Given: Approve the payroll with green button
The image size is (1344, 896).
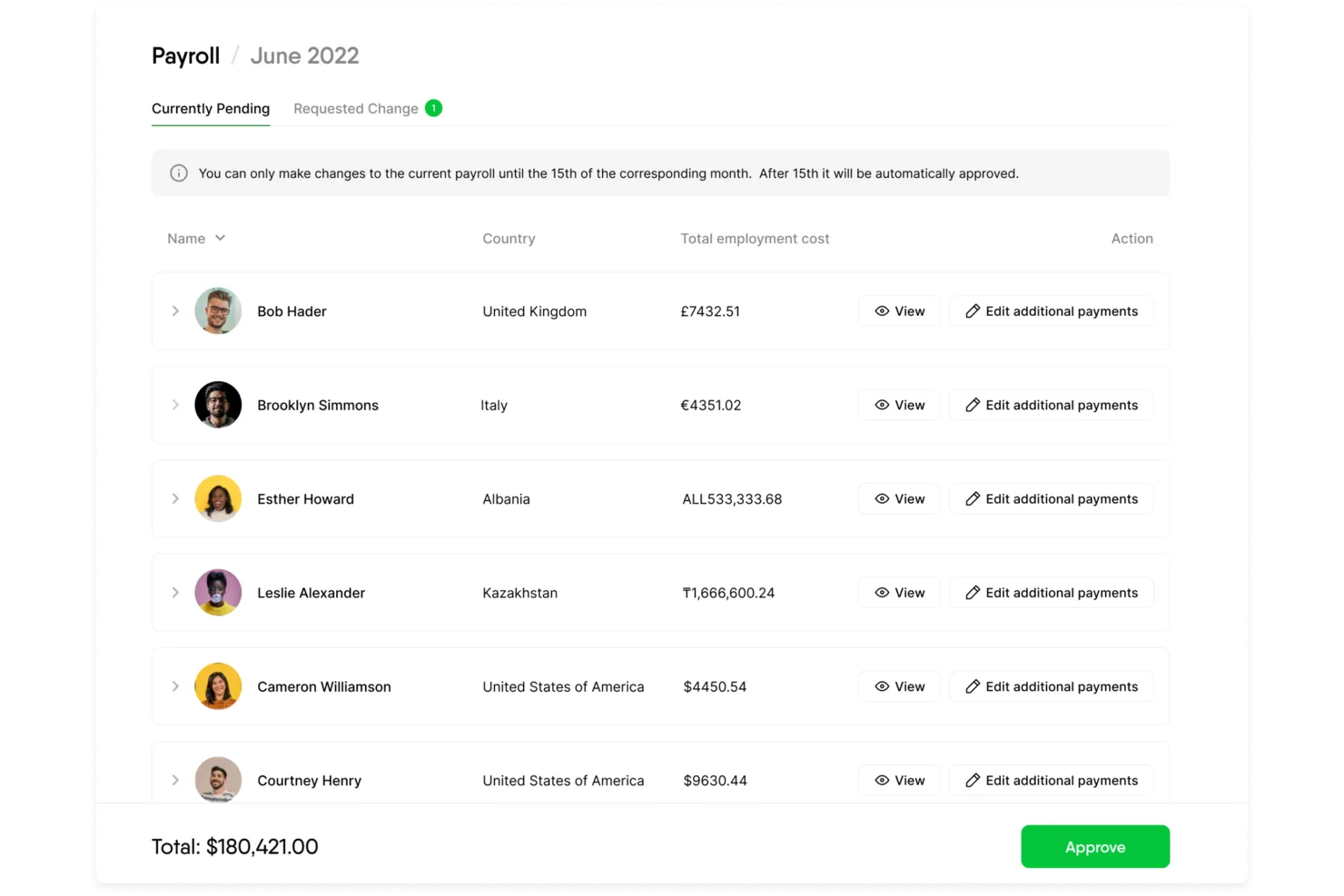Looking at the screenshot, I should 1095,846.
